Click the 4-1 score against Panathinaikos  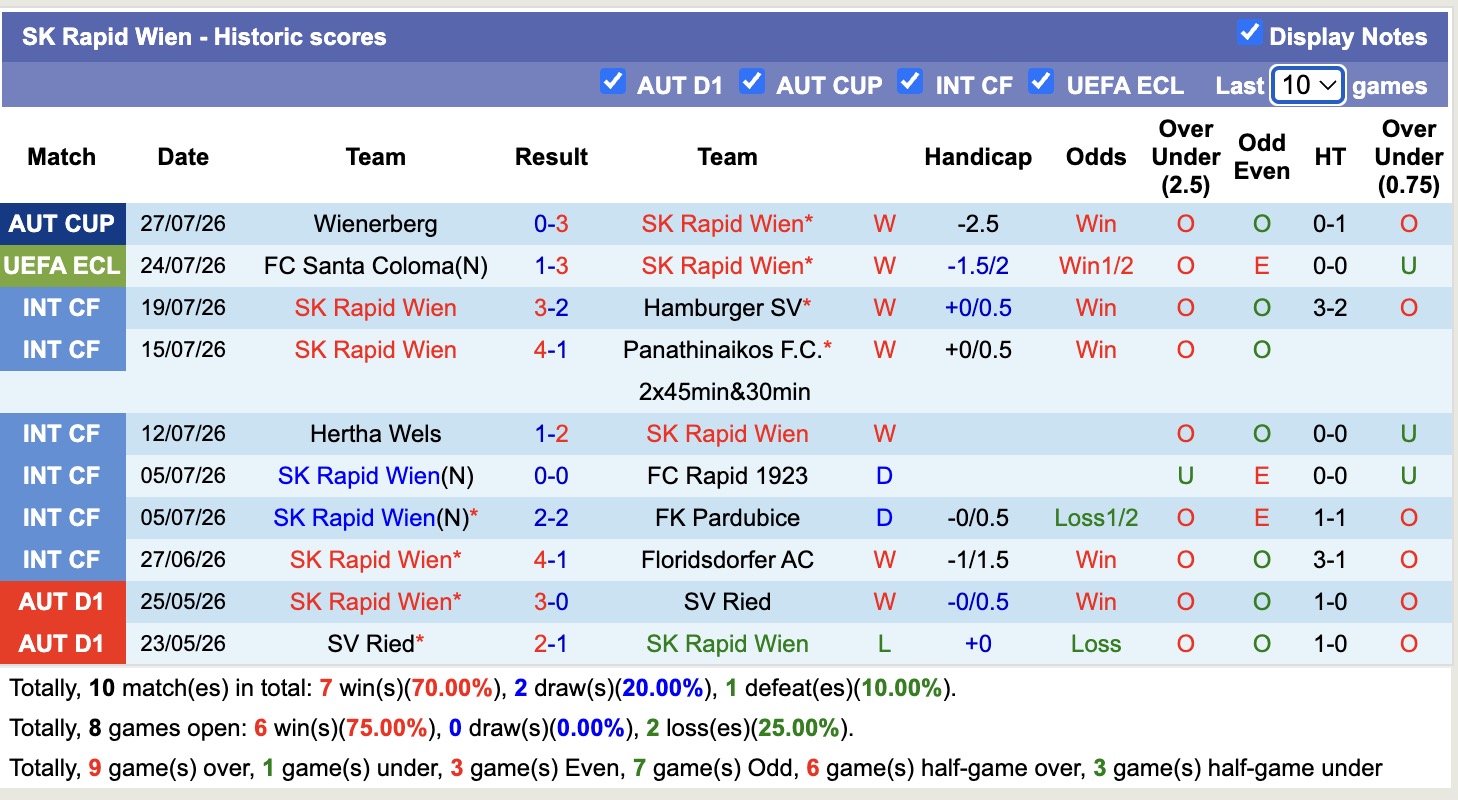551,350
